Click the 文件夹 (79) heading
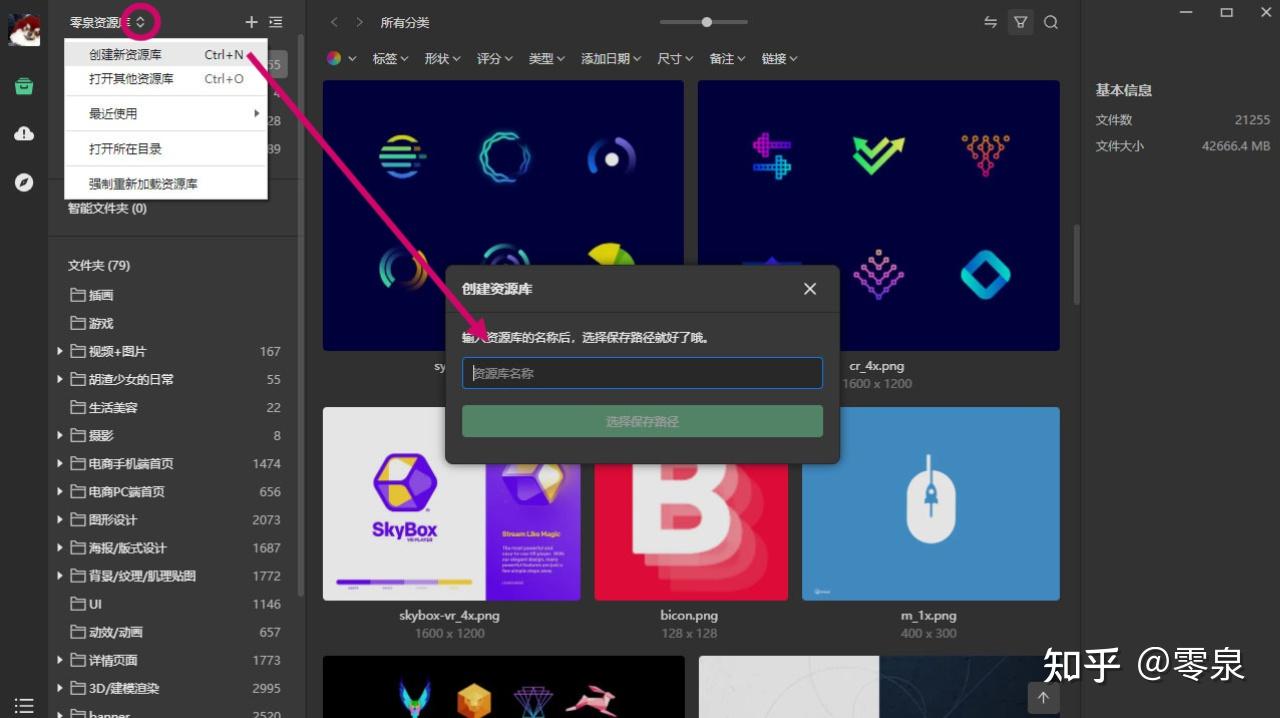 99,265
